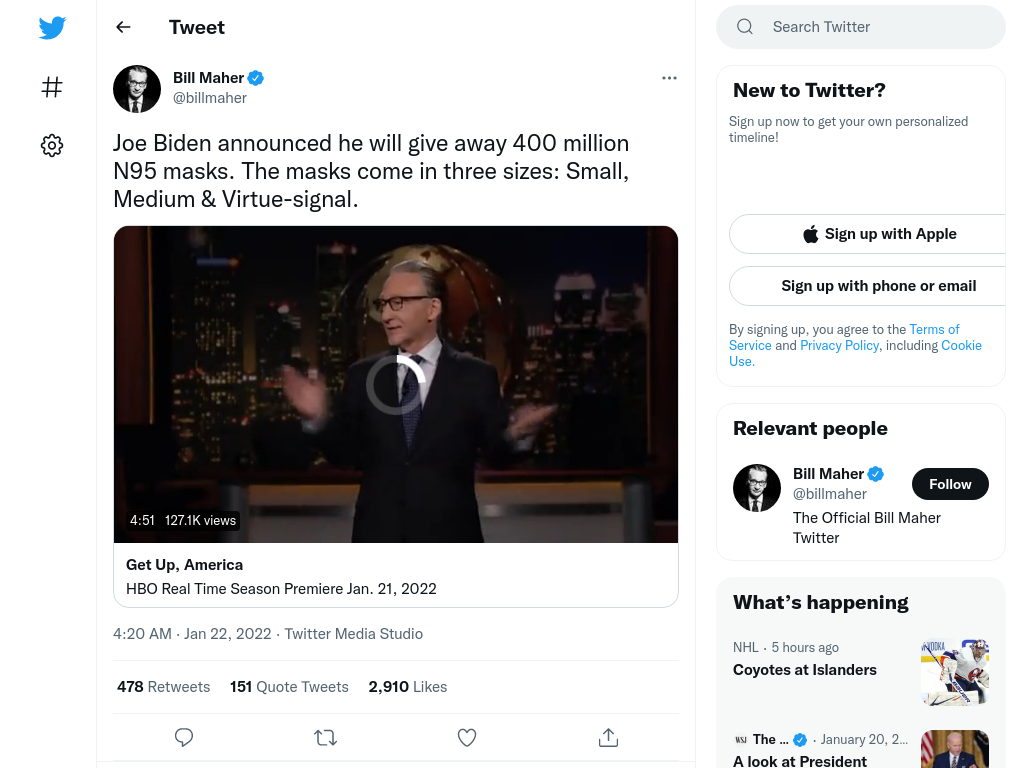View the 2,910 Likes list
This screenshot has width=1024, height=768.
coord(408,686)
